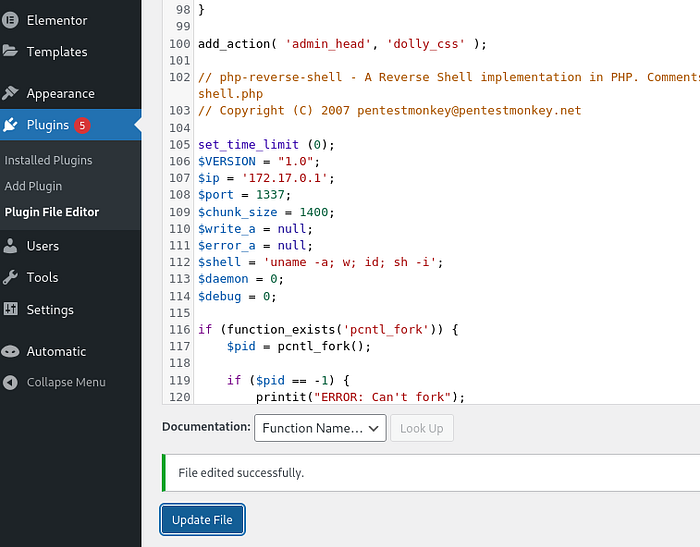
Task: Click line number 100 in the gutter
Action: point(179,44)
